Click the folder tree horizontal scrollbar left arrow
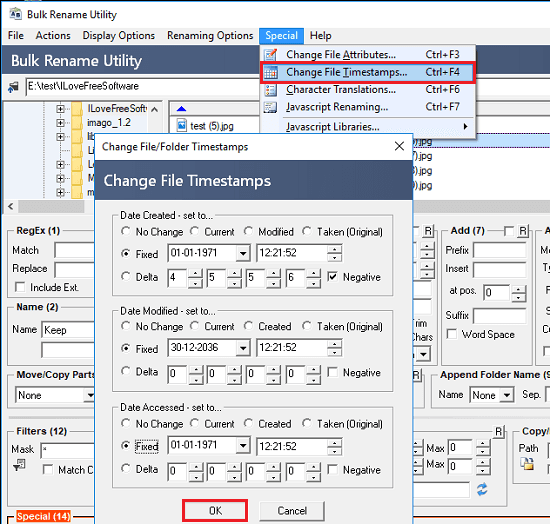Image resolution: width=550 pixels, height=524 pixels. (11, 206)
